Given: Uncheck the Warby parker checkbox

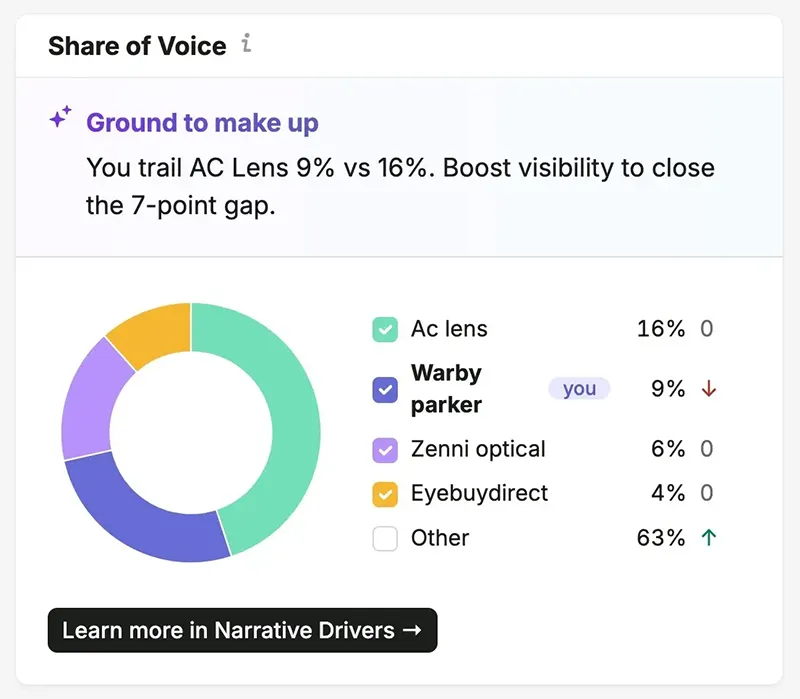Looking at the screenshot, I should (385, 390).
